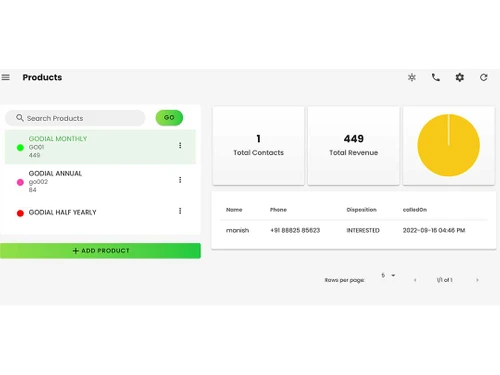The image size is (500, 375).
Task: Select the GODIAL ANNUAL product
Action: (x=100, y=181)
